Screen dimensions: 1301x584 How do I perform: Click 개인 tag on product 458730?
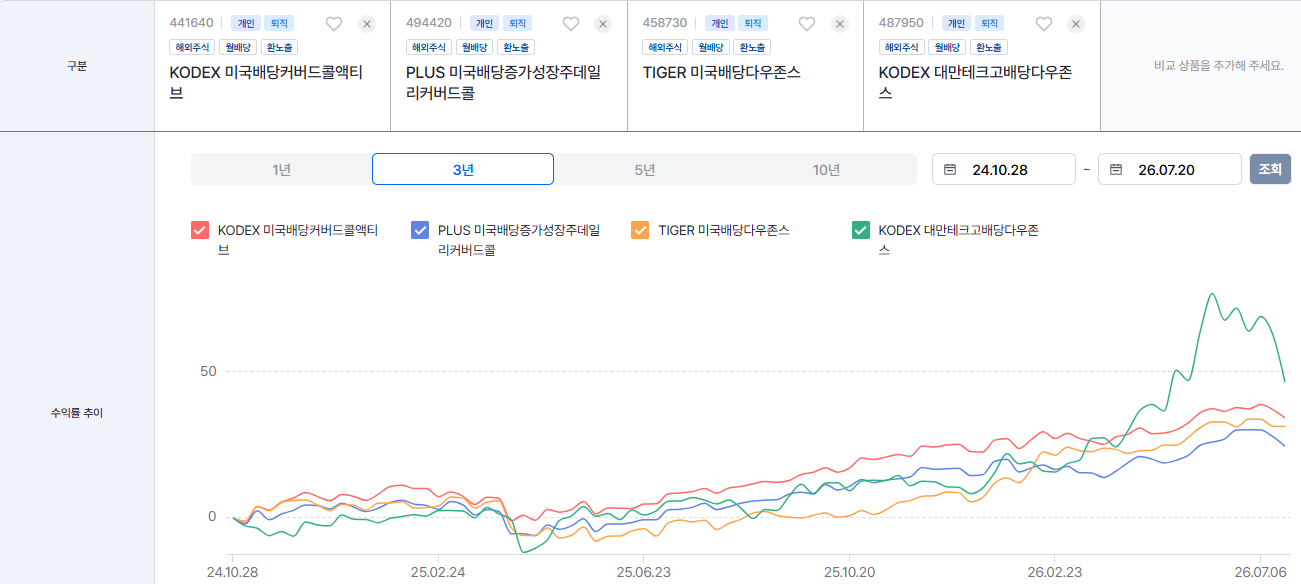click(x=719, y=23)
